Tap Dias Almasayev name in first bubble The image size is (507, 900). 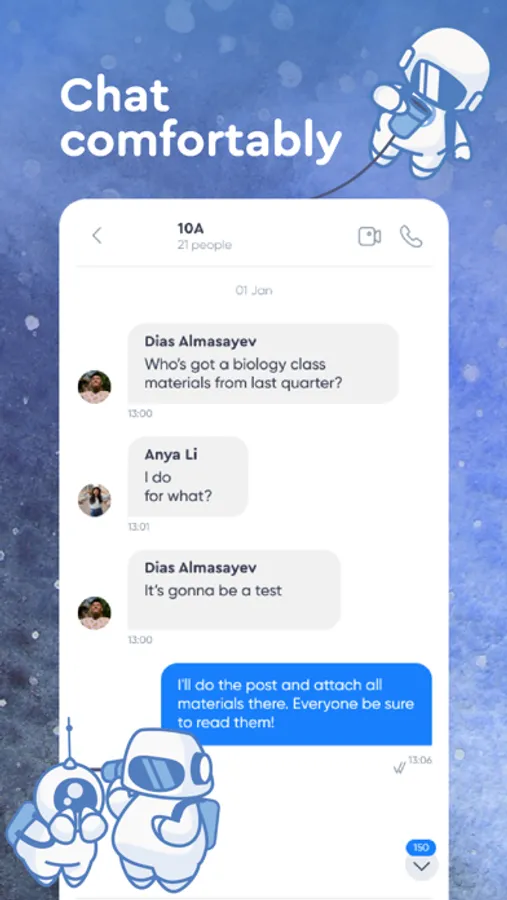[200, 342]
